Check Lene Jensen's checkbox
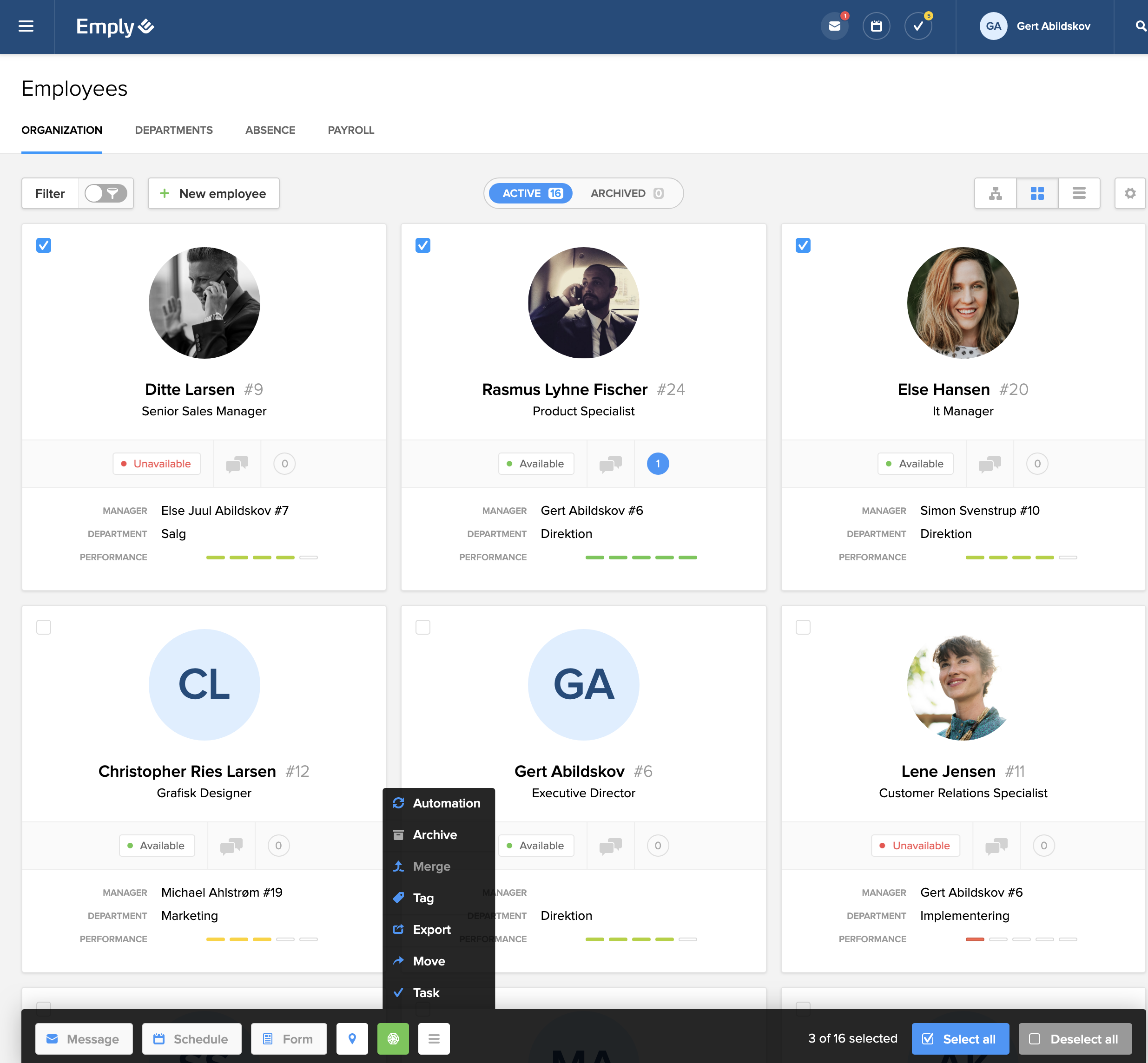Viewport: 1148px width, 1063px height. [x=803, y=627]
